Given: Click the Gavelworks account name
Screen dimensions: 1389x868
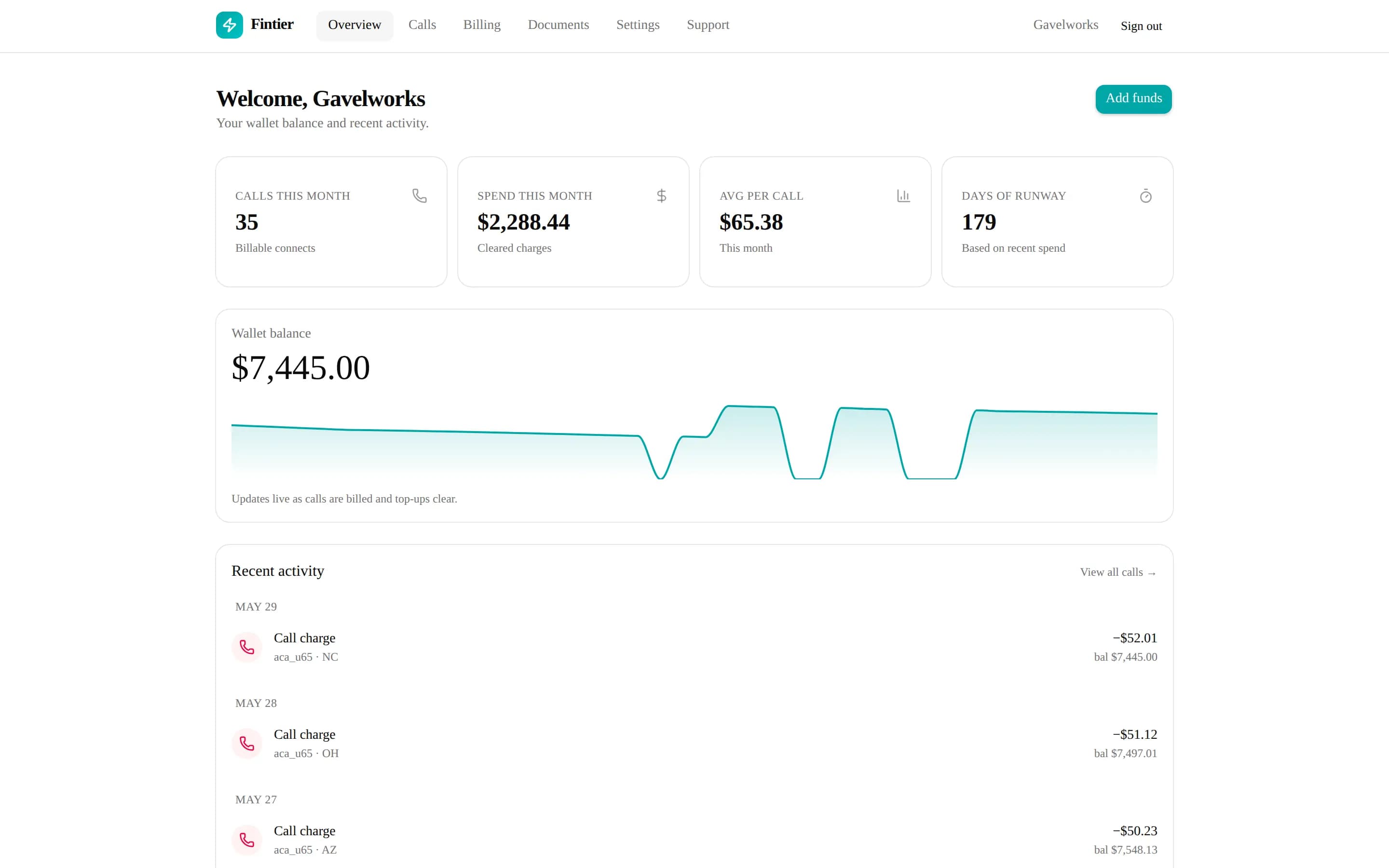Looking at the screenshot, I should coord(1066,25).
